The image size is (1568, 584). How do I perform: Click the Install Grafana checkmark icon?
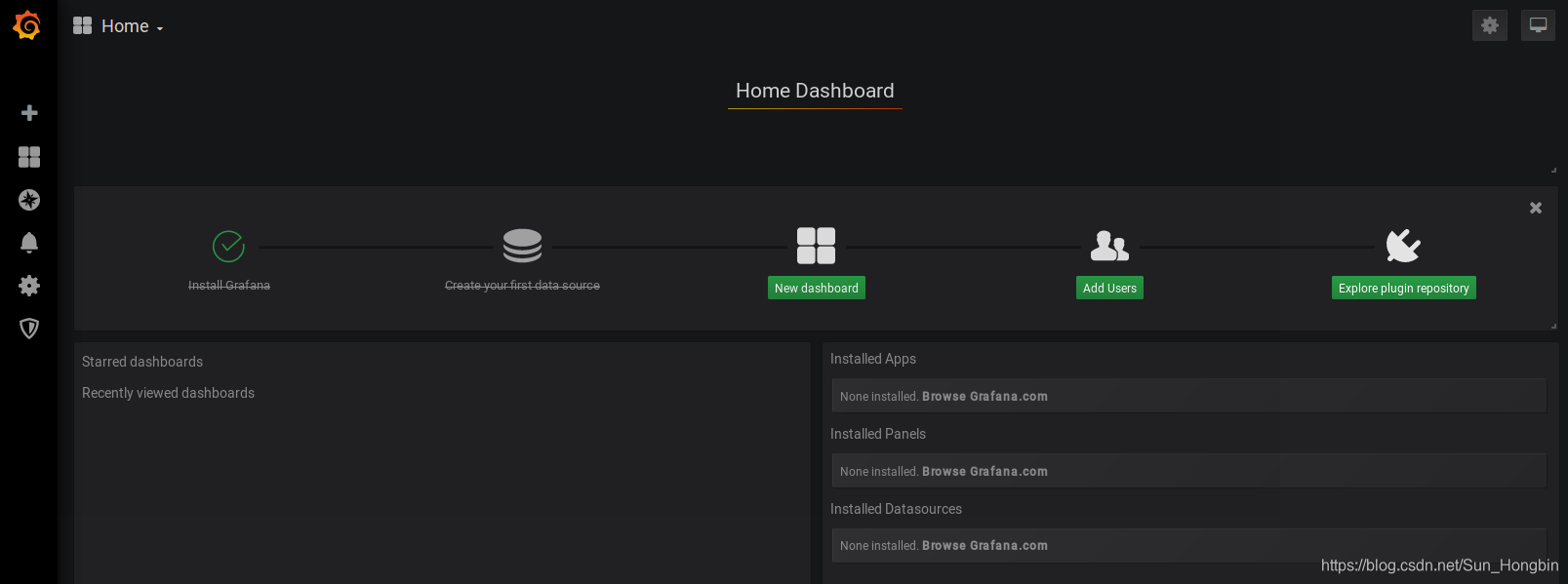point(228,247)
